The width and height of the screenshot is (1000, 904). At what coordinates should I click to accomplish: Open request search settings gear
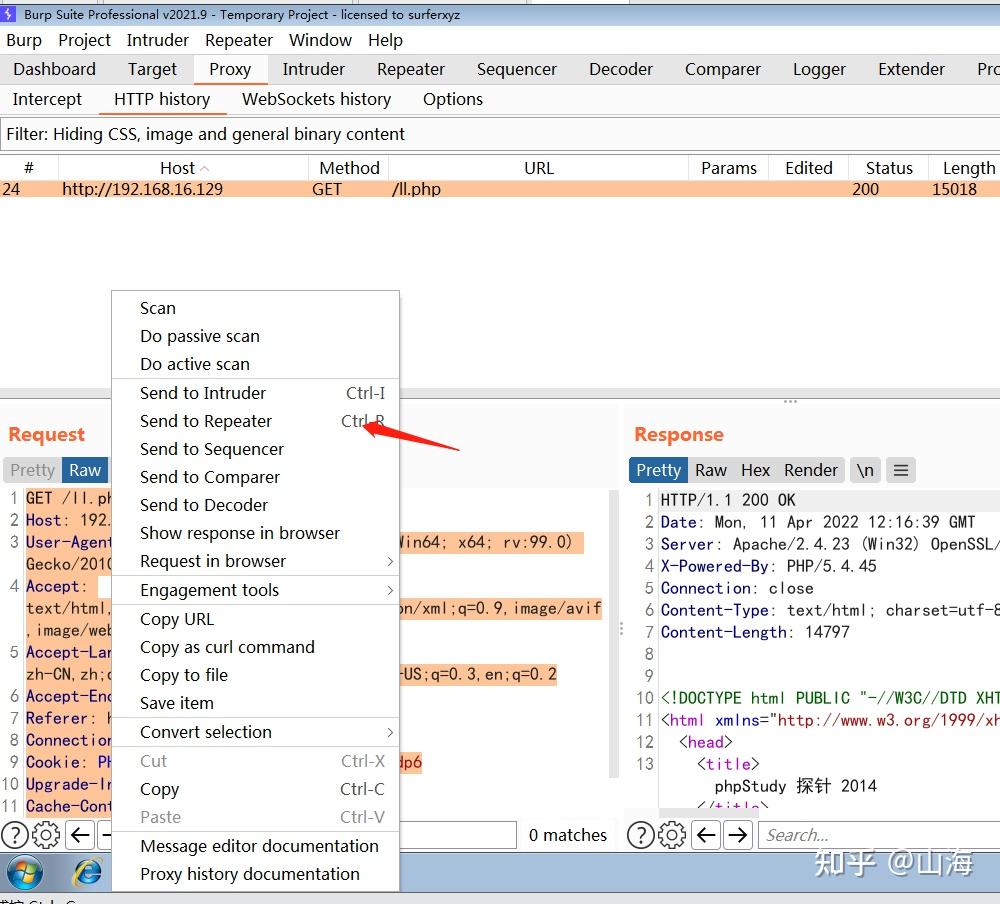(x=46, y=835)
